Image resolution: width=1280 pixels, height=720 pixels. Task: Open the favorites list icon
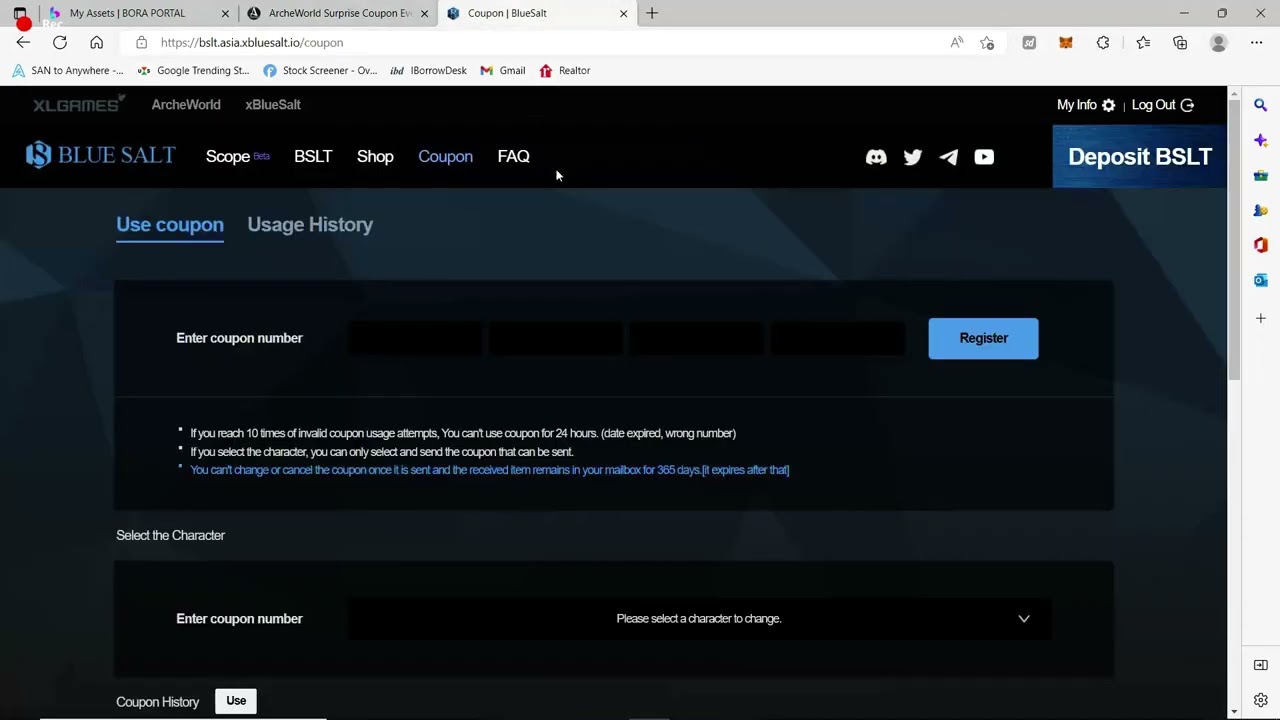(x=1143, y=42)
